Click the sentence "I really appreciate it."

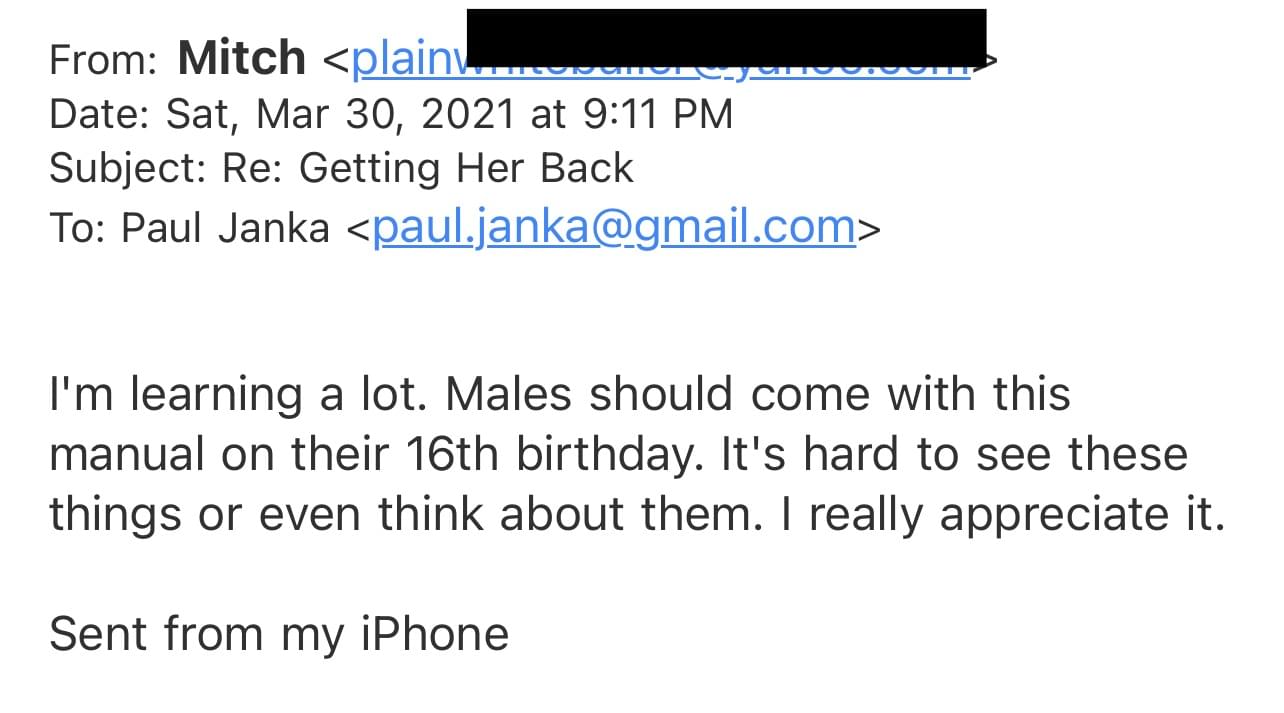coord(1016,515)
